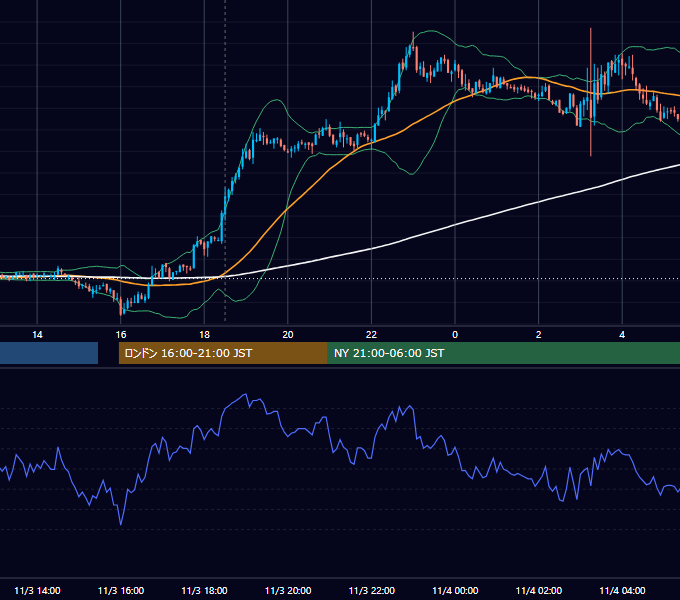Click the 11/3 14:00 time label
680x600 pixels.
(x=37, y=590)
